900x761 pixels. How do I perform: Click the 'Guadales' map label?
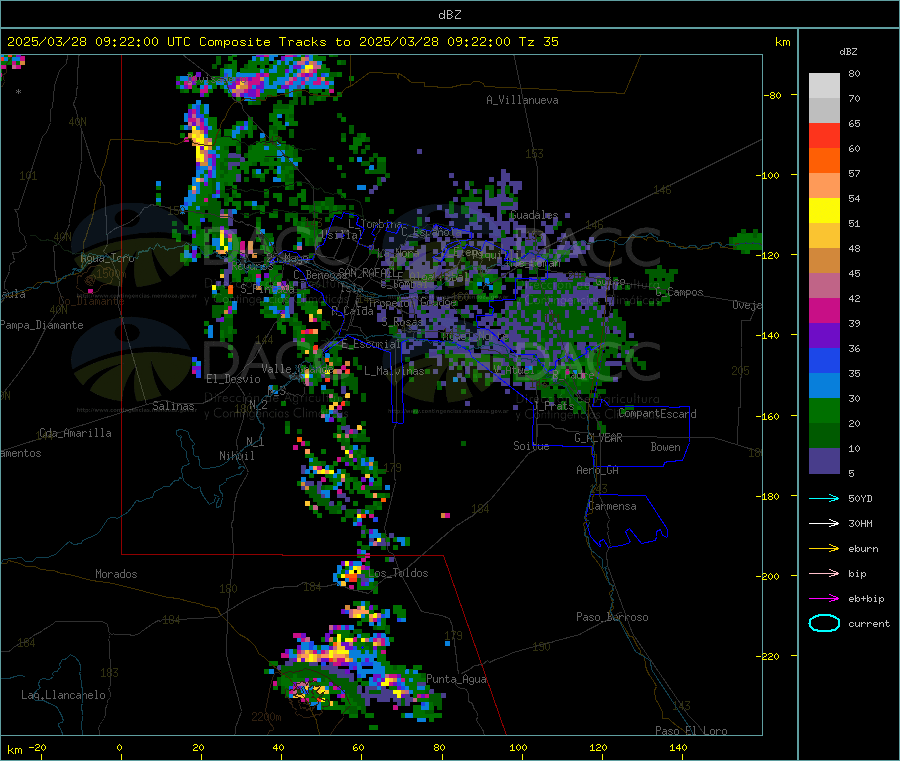534,215
